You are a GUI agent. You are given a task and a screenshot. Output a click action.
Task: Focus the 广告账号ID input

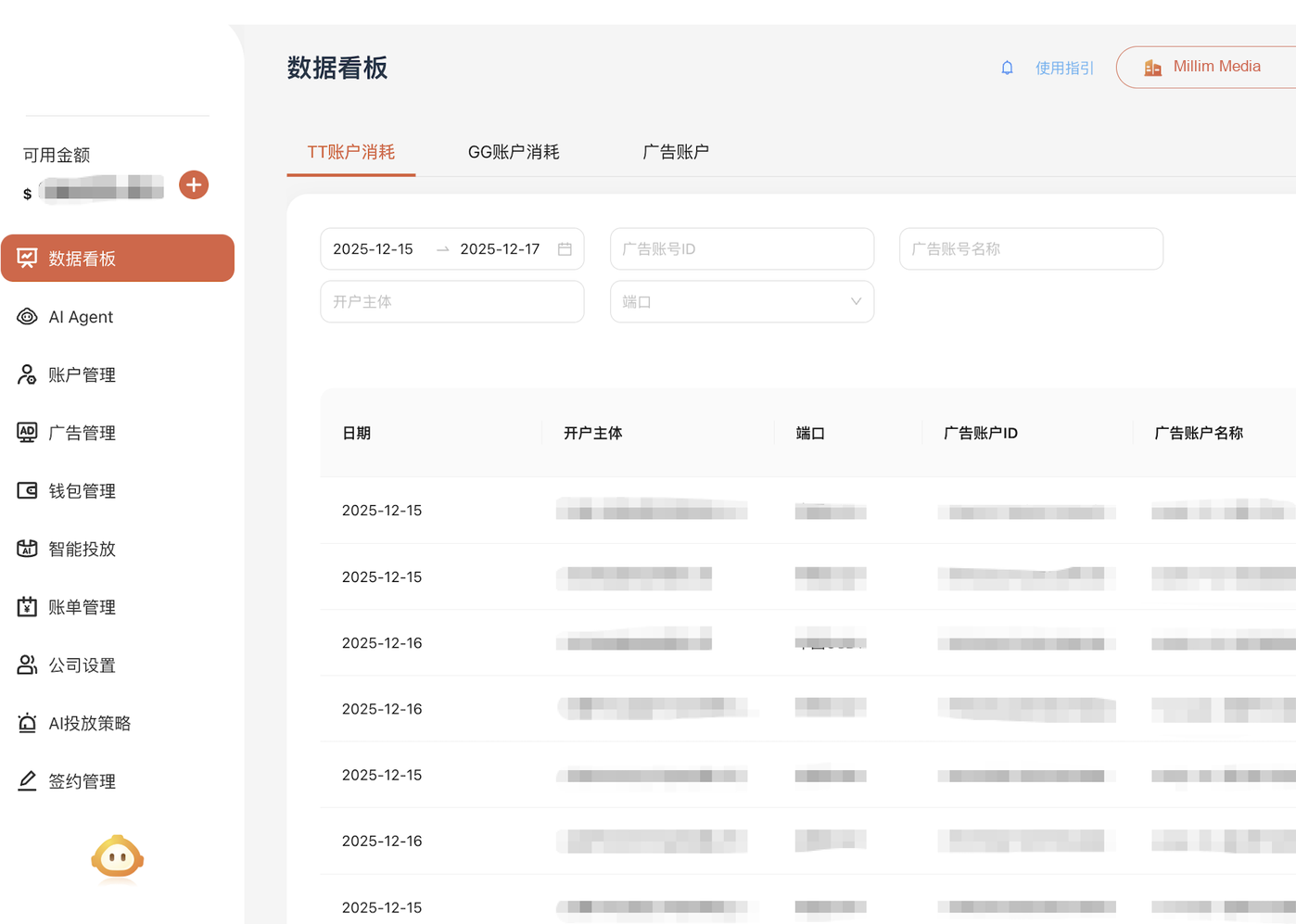pos(742,249)
